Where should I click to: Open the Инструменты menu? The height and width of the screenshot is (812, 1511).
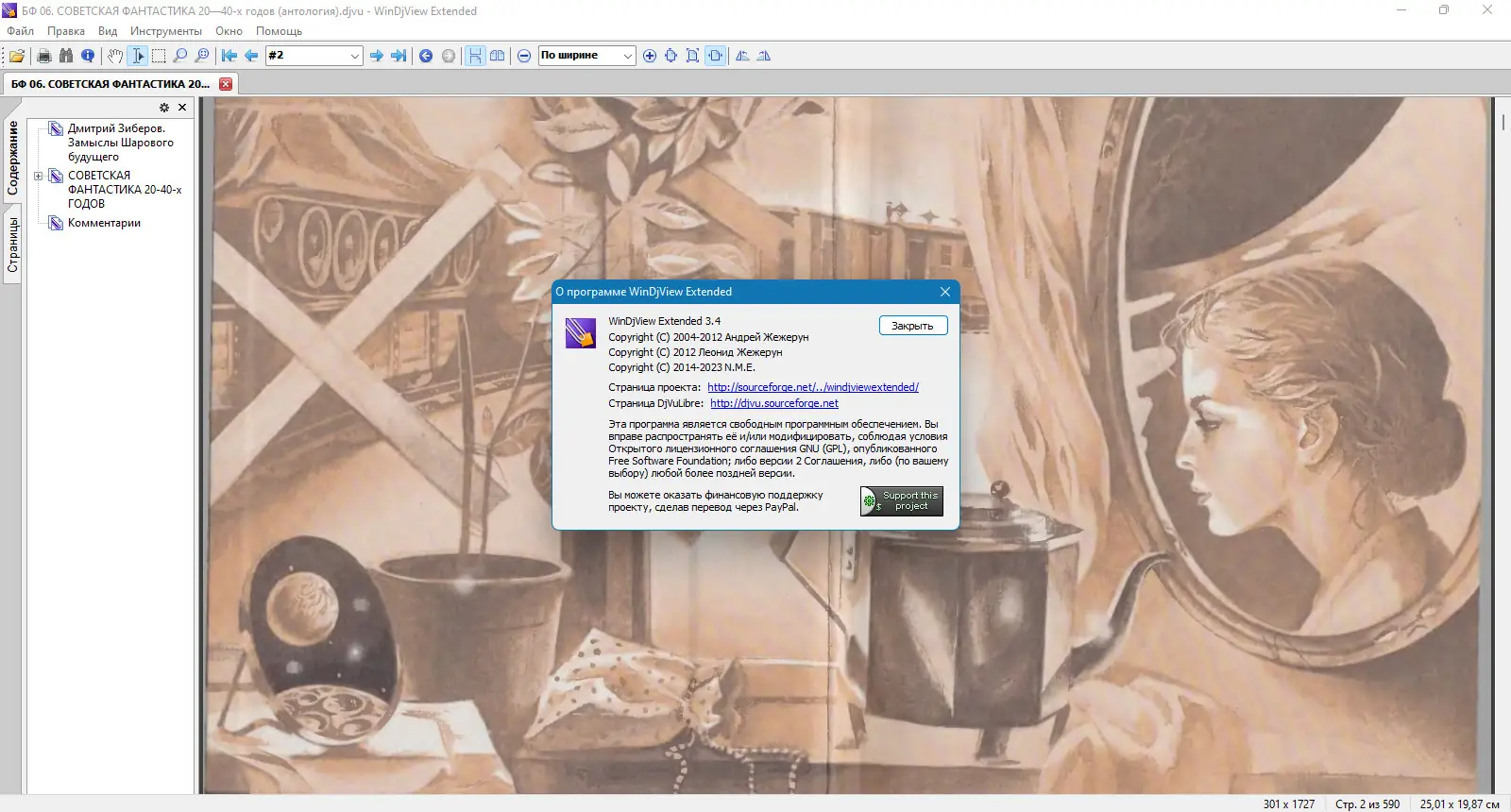[166, 31]
